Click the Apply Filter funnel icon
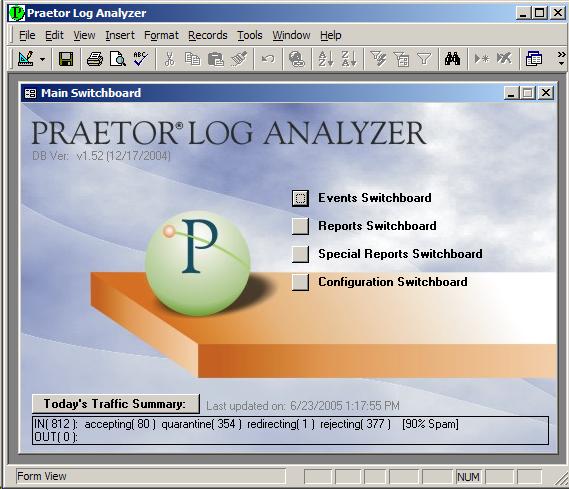This screenshot has width=569, height=489. (x=423, y=59)
